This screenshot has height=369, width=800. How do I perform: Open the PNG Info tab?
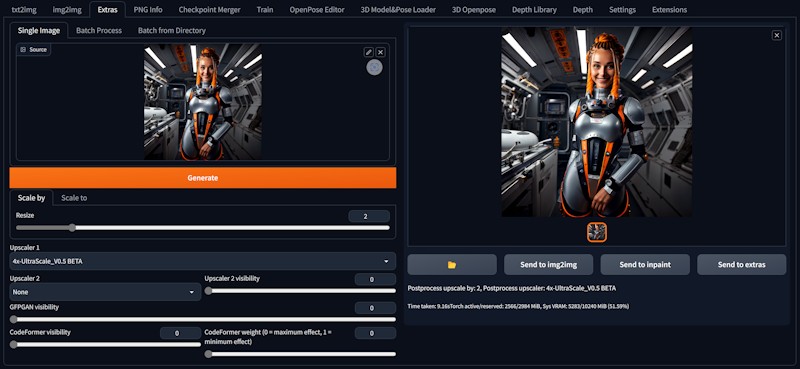pos(148,10)
